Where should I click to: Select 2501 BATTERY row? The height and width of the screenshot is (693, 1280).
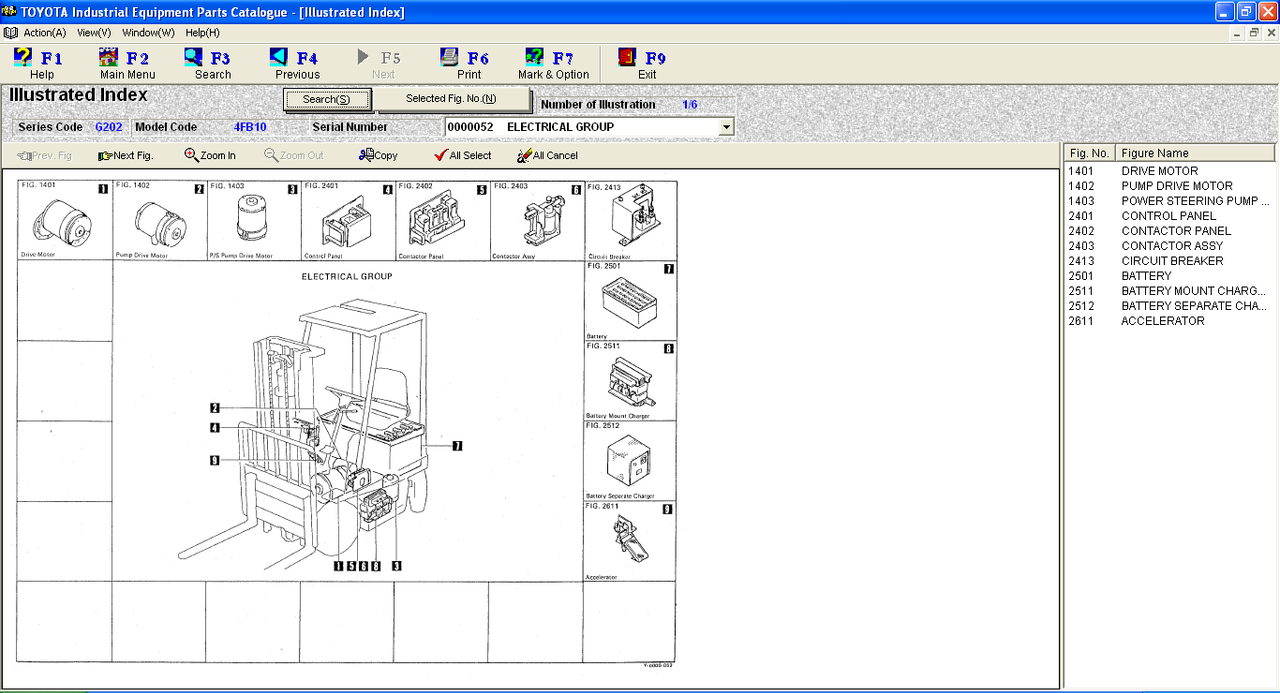click(1170, 276)
